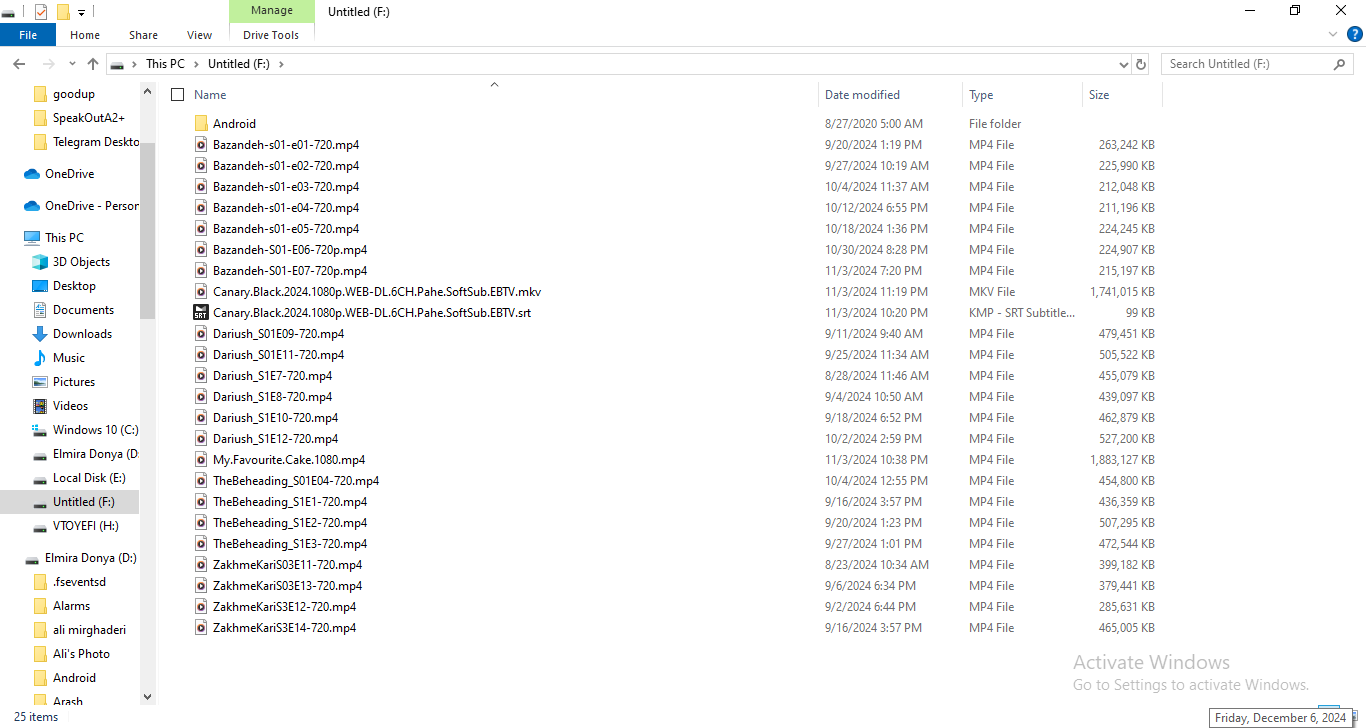
Task: Open SpeakOutA2+ folder in sidebar
Action: [x=89, y=118]
